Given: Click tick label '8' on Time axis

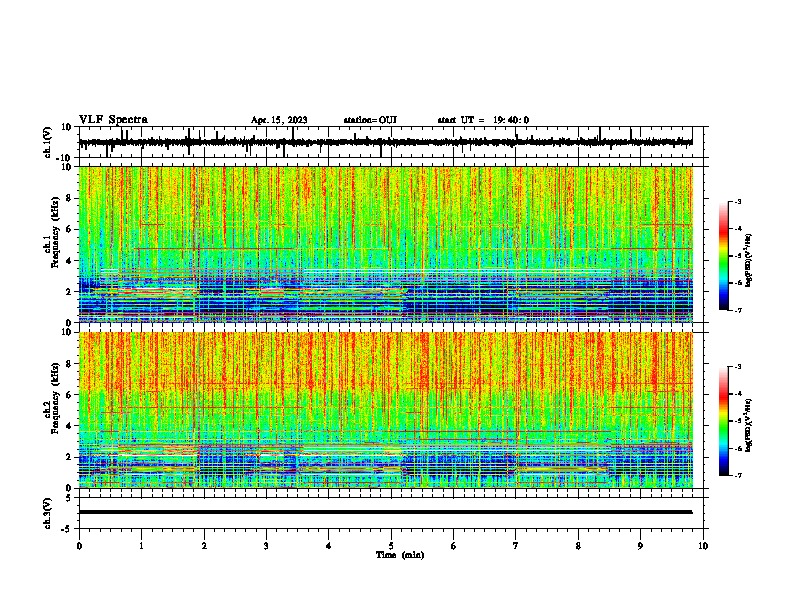Looking at the screenshot, I should 578,546.
